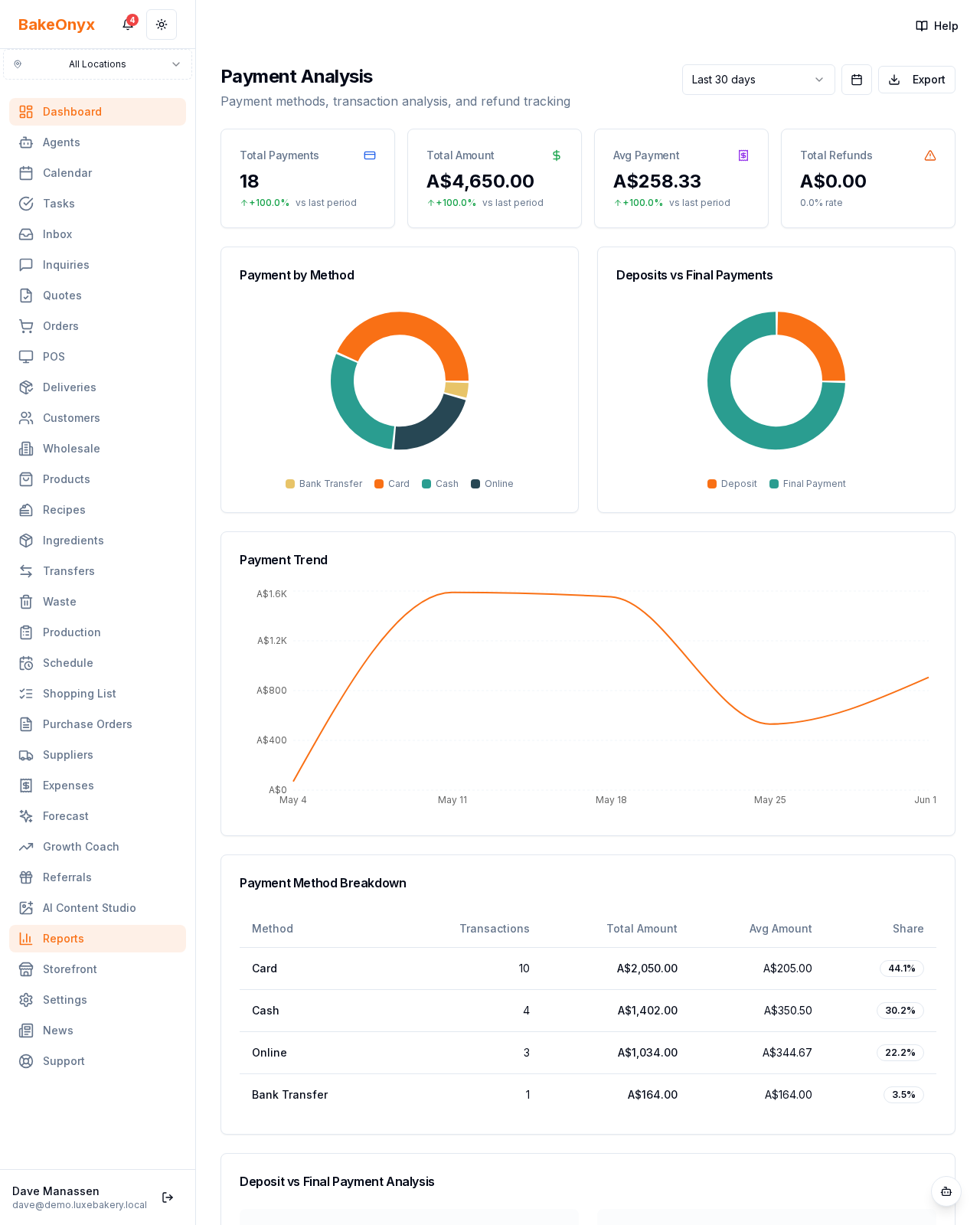Screen dimensions: 980x1225
Task: Click the Avg Payment receipt icon
Action: 743,155
